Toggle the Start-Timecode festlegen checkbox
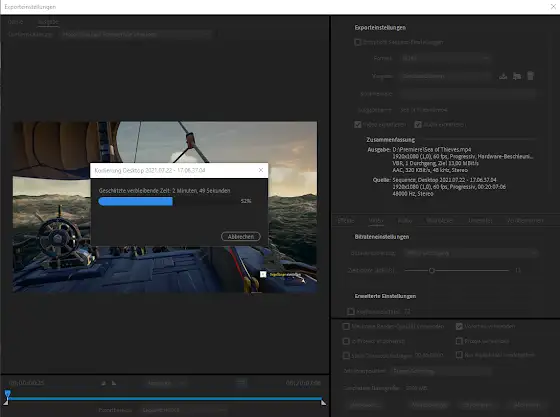Image resolution: width=560 pixels, height=417 pixels. (x=346, y=355)
